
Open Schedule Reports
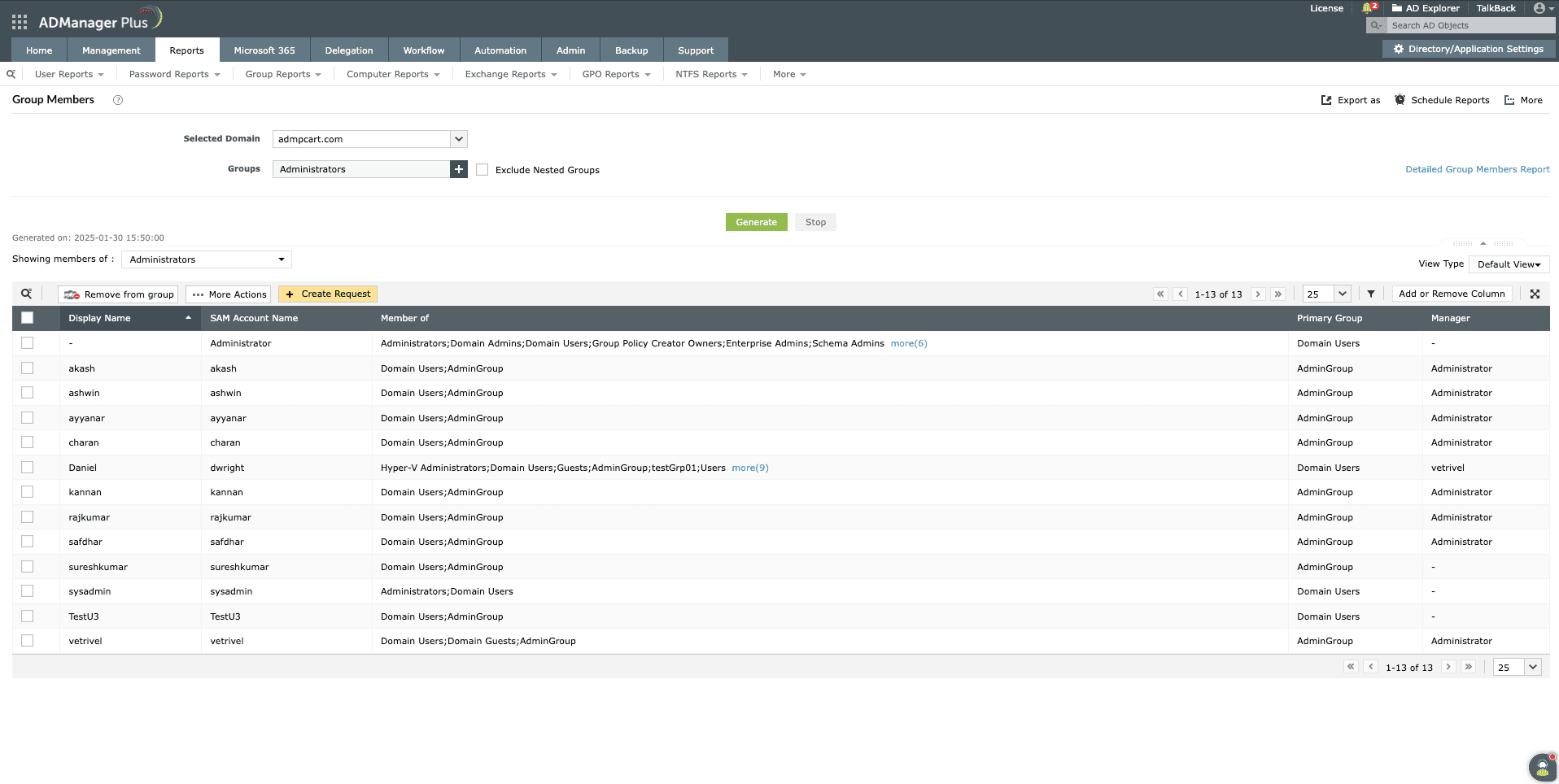(1442, 100)
